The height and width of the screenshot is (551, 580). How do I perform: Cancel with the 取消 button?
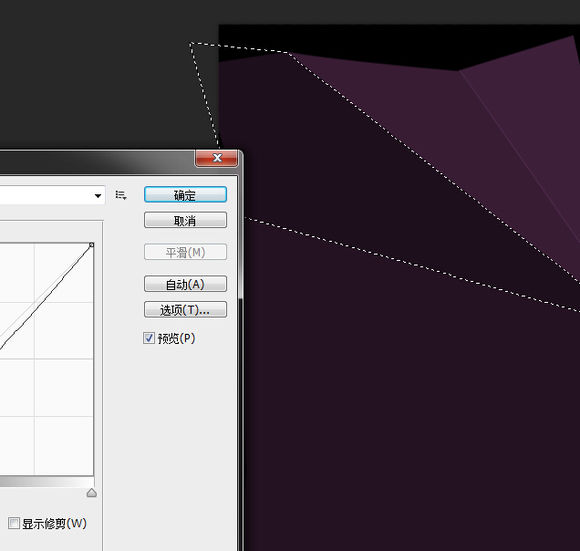pos(185,220)
